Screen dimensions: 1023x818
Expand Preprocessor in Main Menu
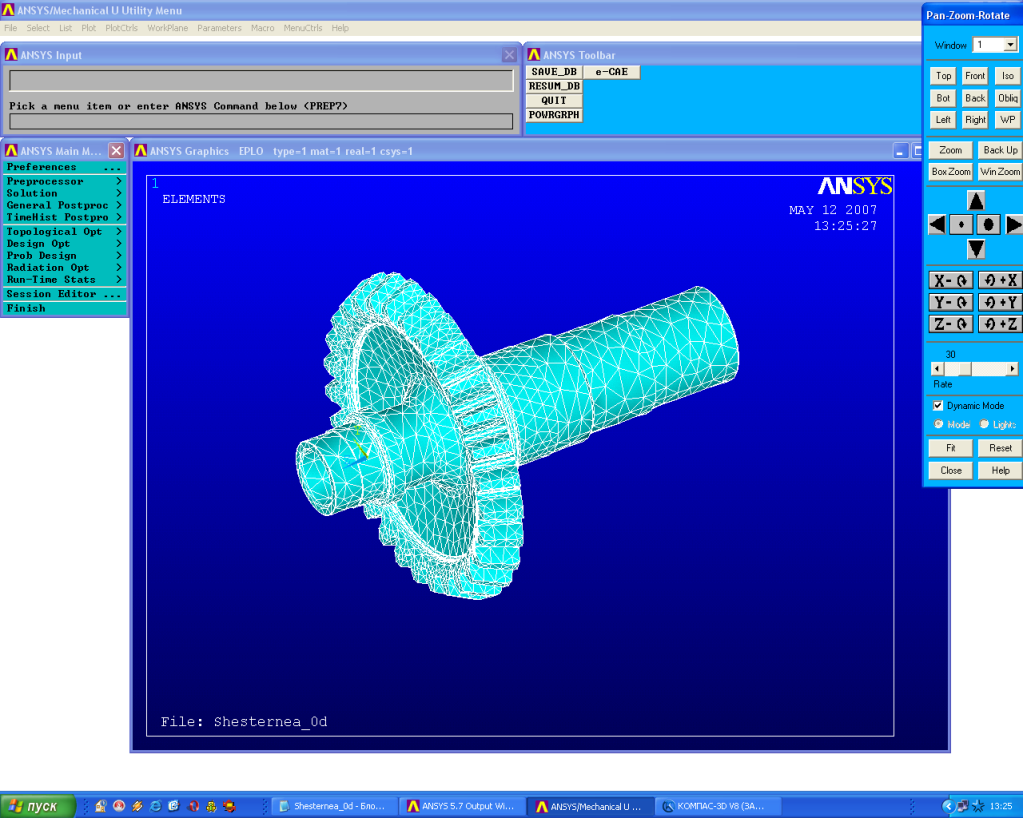[64, 181]
